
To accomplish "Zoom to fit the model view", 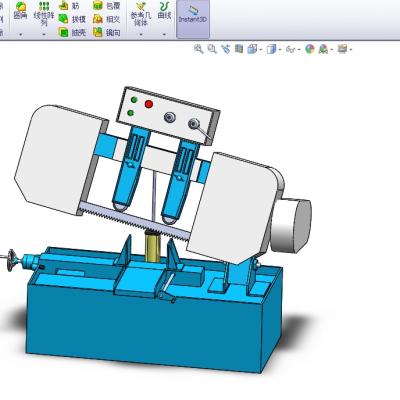I will (x=199, y=49).
